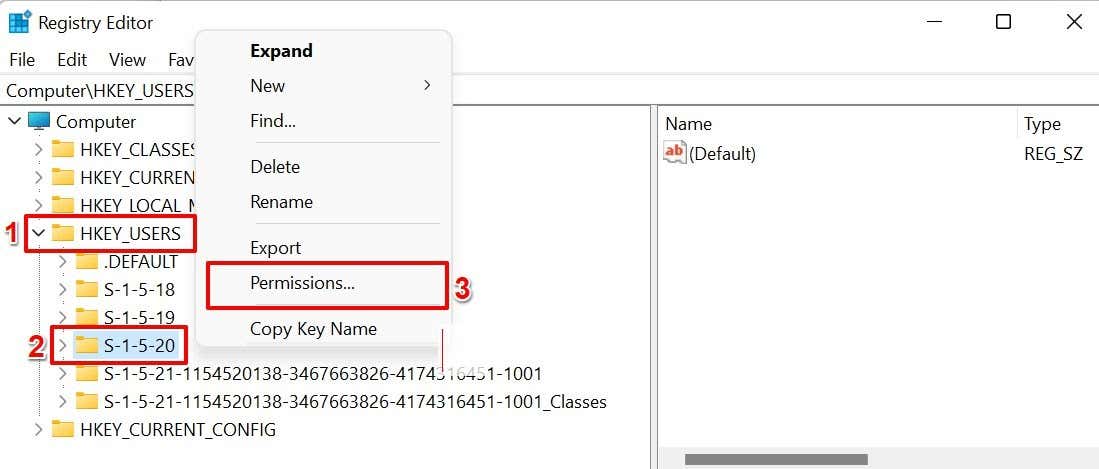
Task: Click the S-1-5-18 folder icon
Action: (x=87, y=290)
